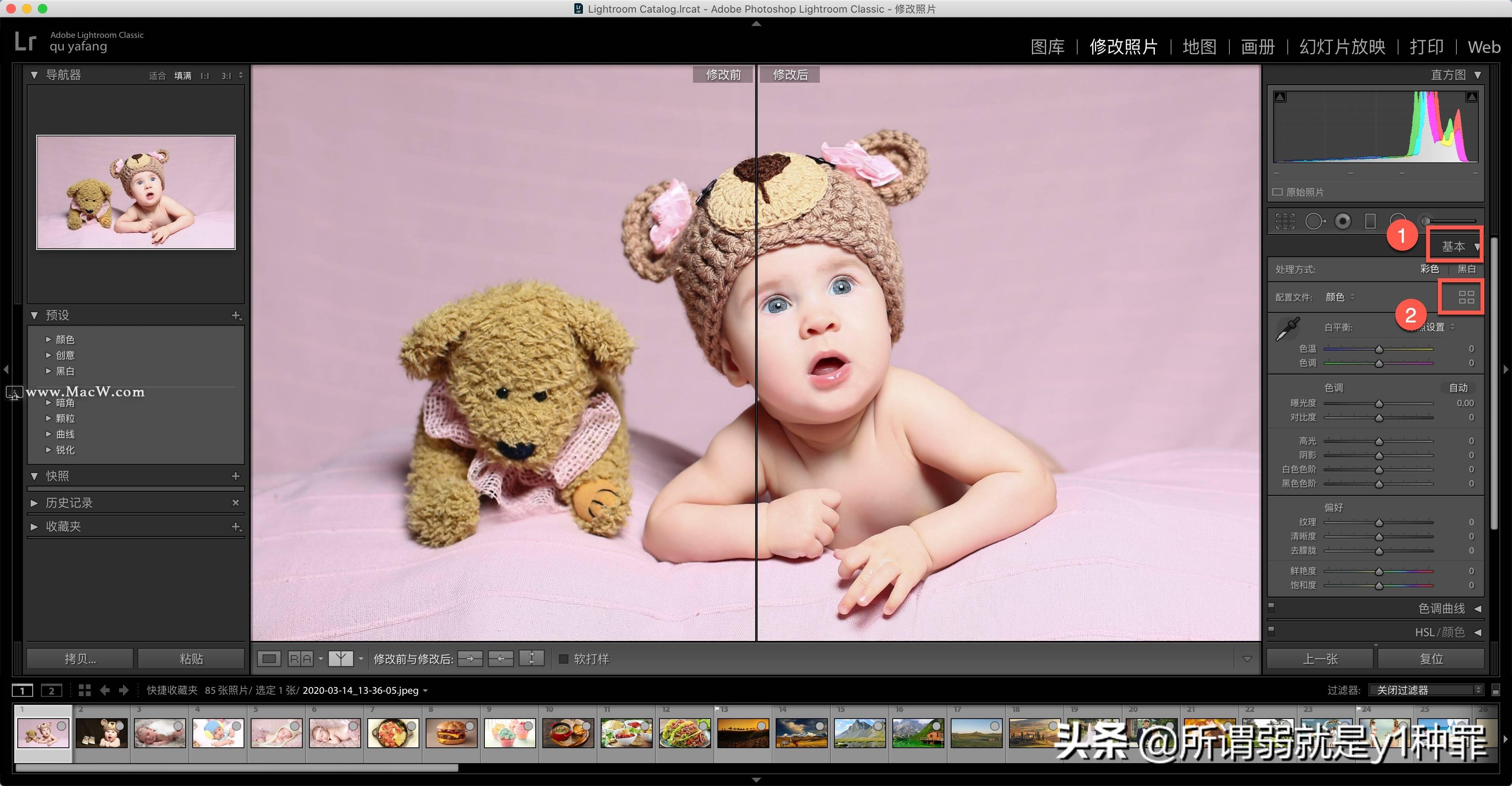
Task: Copy After settings to Before arrow
Action: point(501,659)
